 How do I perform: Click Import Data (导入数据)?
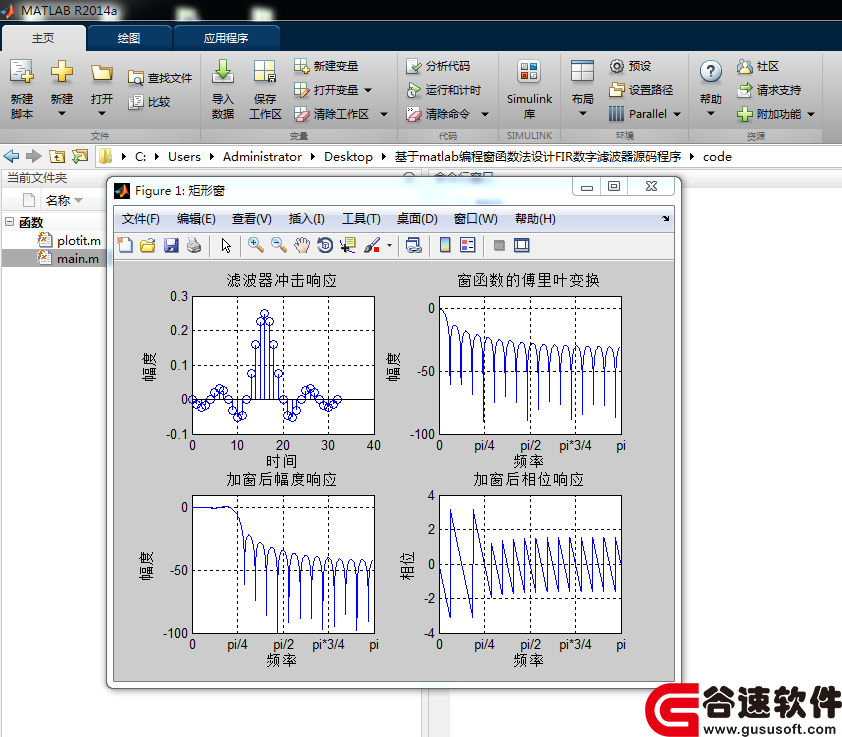click(x=222, y=89)
